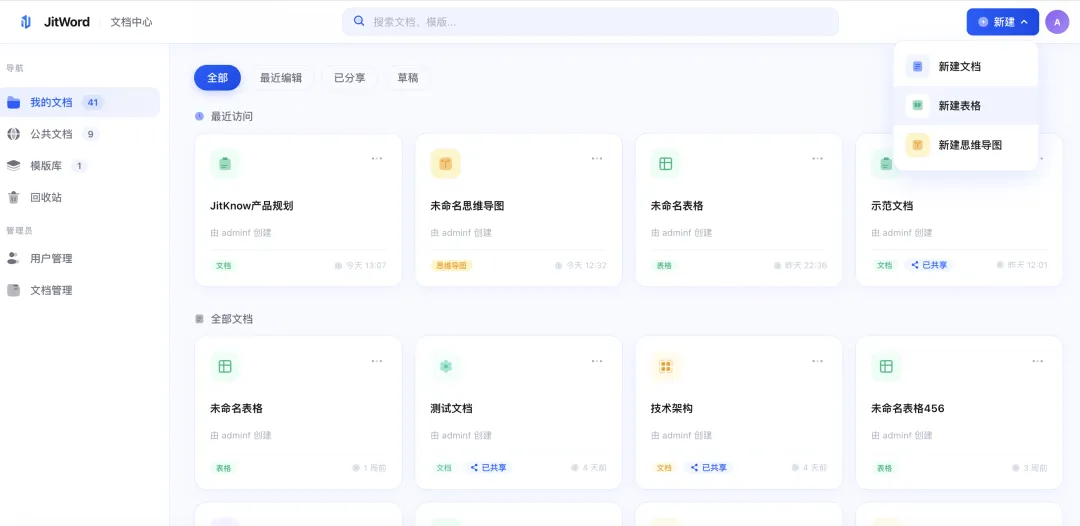Click the 技术架构 card title

pyautogui.click(x=672, y=408)
